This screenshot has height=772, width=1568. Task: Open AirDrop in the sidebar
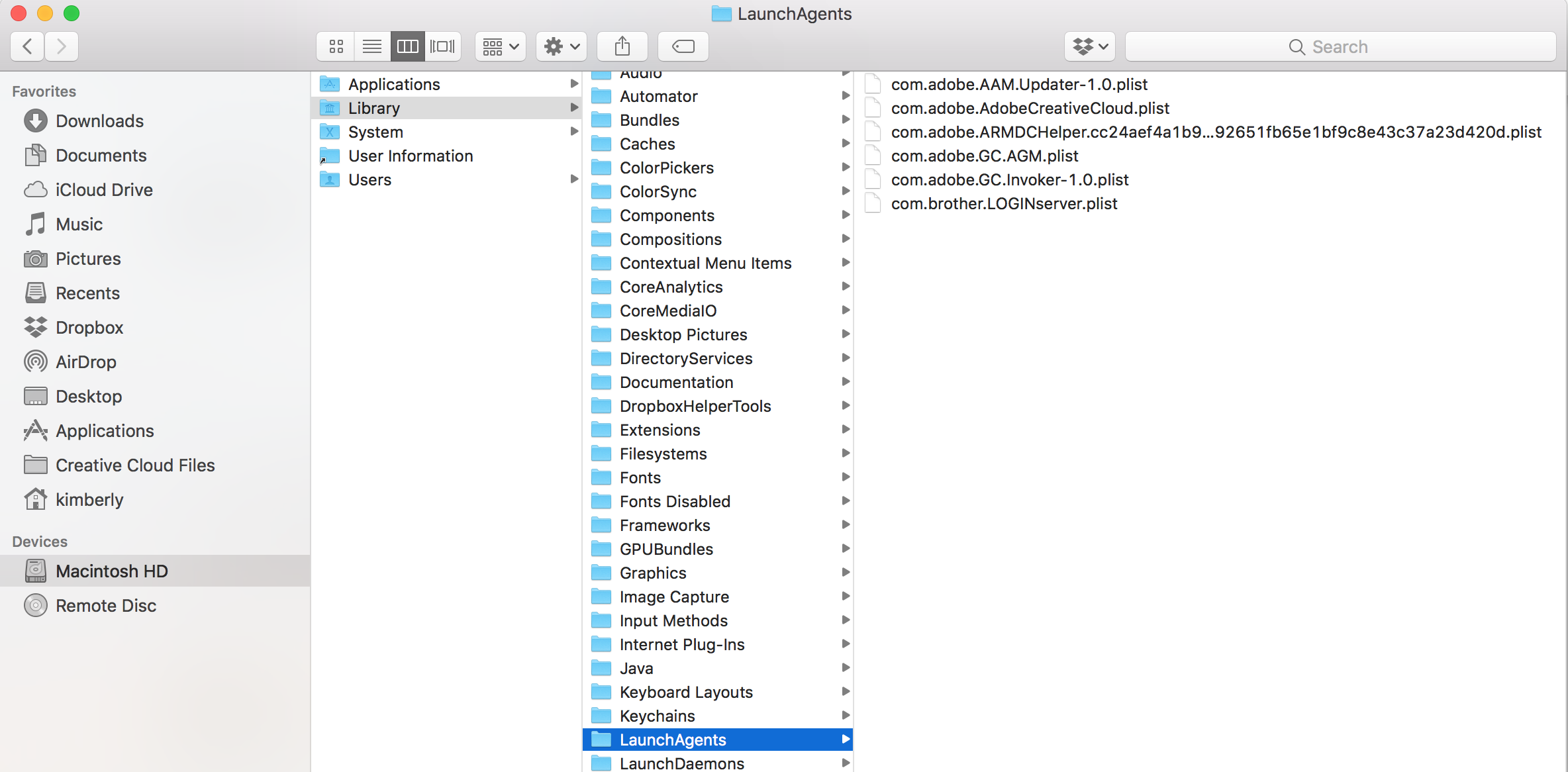[86, 362]
